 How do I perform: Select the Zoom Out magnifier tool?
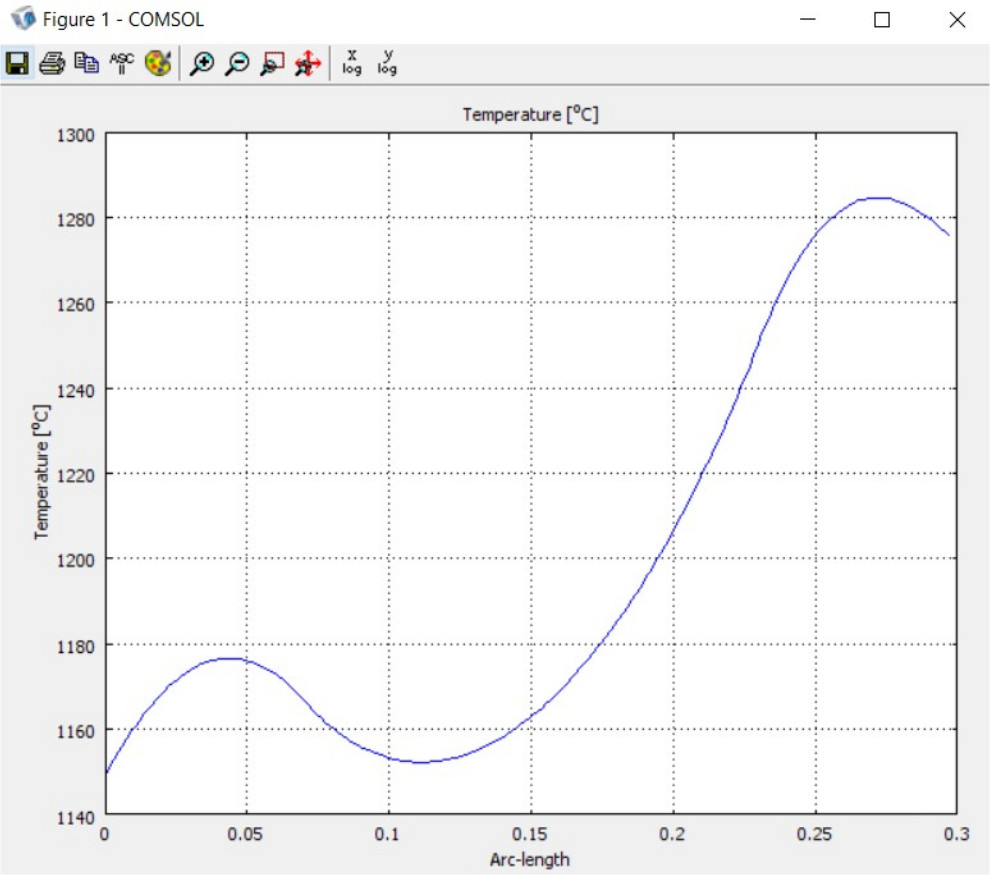[x=237, y=64]
